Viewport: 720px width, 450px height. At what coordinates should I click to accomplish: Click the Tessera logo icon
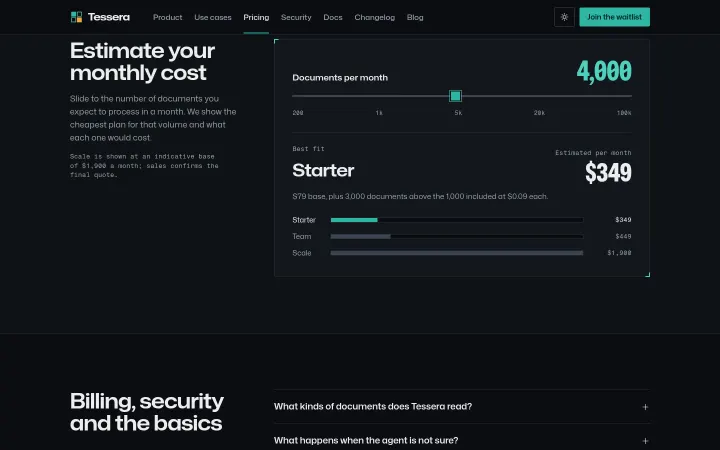pos(76,17)
